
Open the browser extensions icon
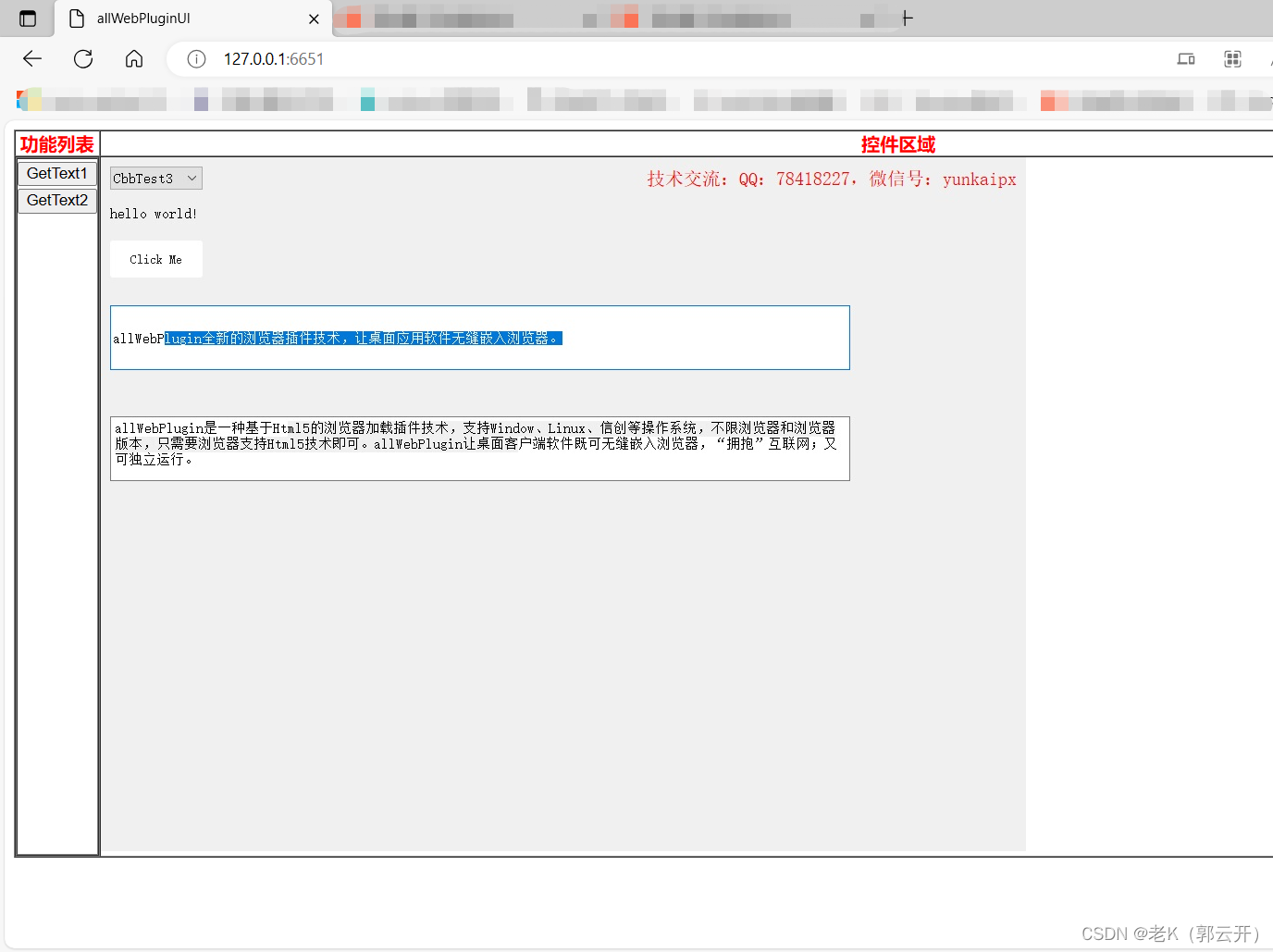pyautogui.click(x=1232, y=59)
